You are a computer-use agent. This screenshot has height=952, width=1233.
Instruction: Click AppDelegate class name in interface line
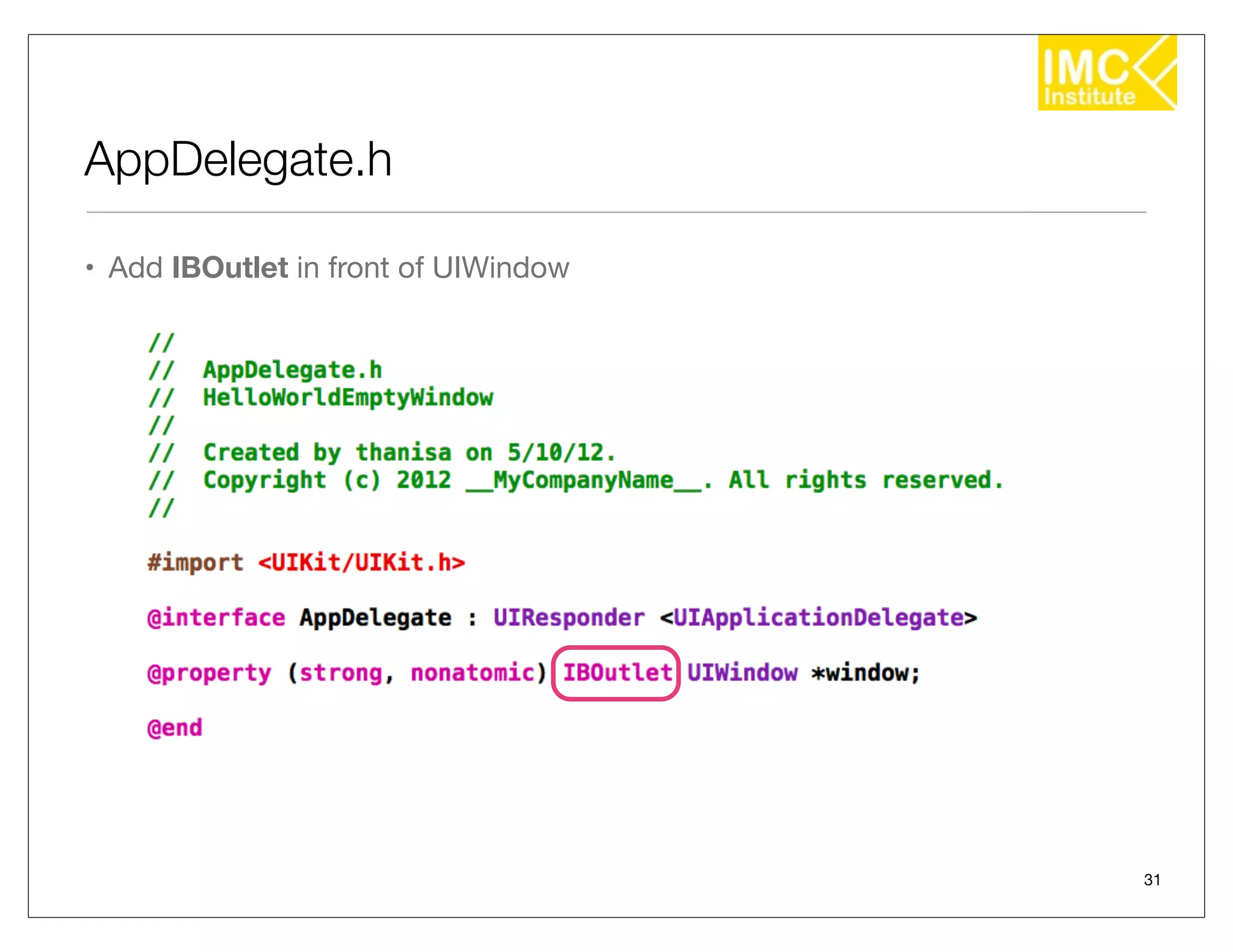tap(375, 618)
